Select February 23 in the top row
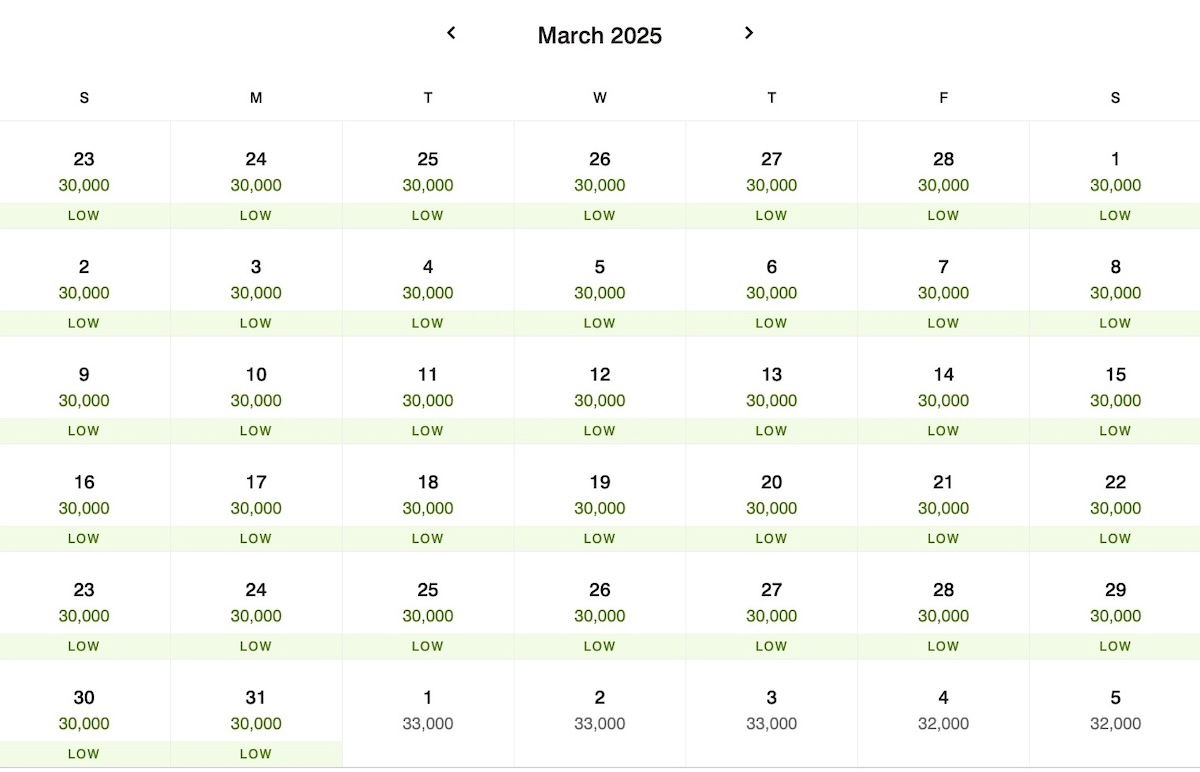1200x772 pixels. [84, 175]
